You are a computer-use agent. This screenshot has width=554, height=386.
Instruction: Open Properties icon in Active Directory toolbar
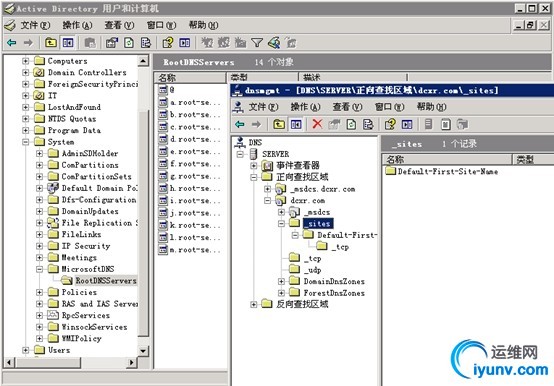(112, 43)
